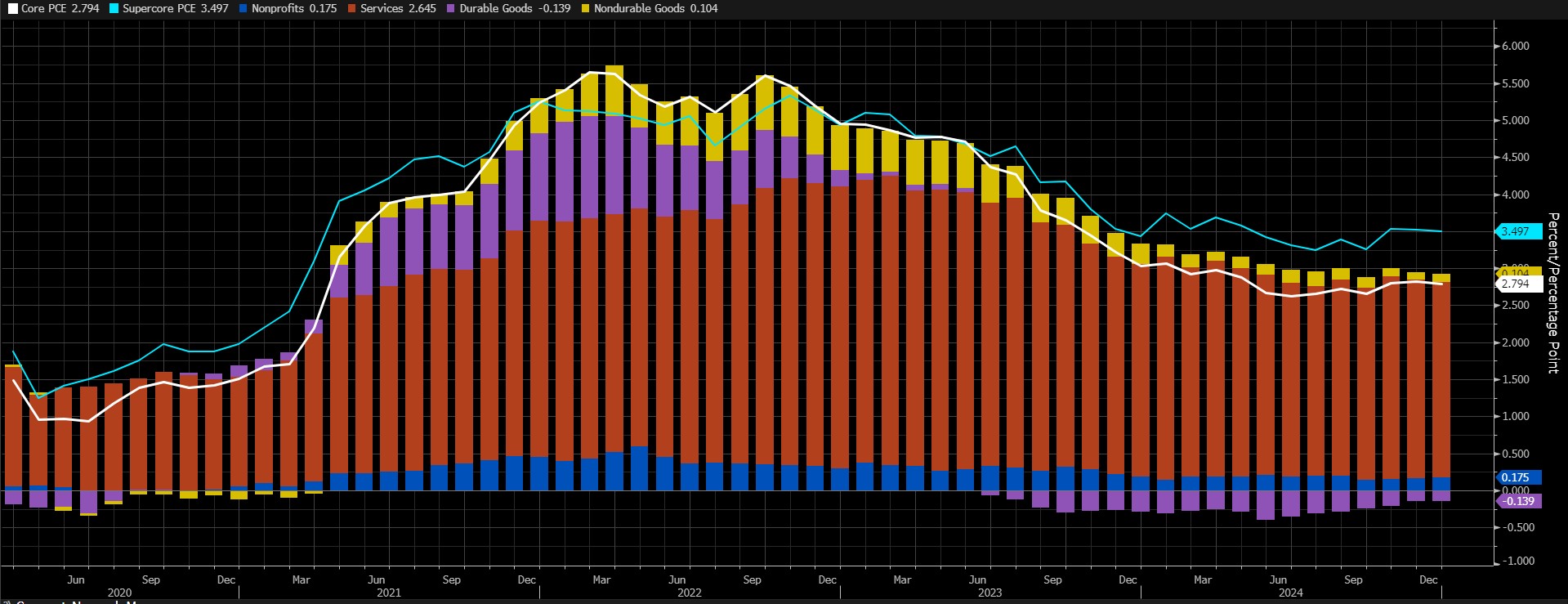This screenshot has height=604, width=1568.
Task: Click the purple Durable Goods legend swatch
Action: point(451,8)
